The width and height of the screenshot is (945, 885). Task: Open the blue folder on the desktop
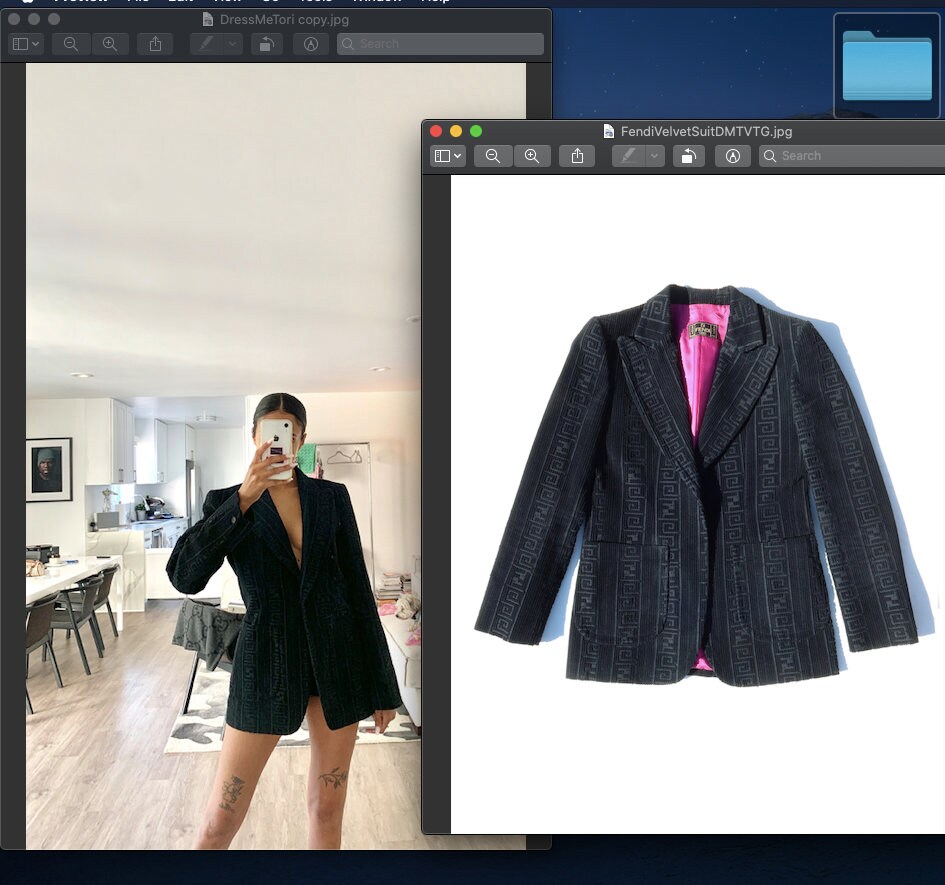tap(886, 65)
